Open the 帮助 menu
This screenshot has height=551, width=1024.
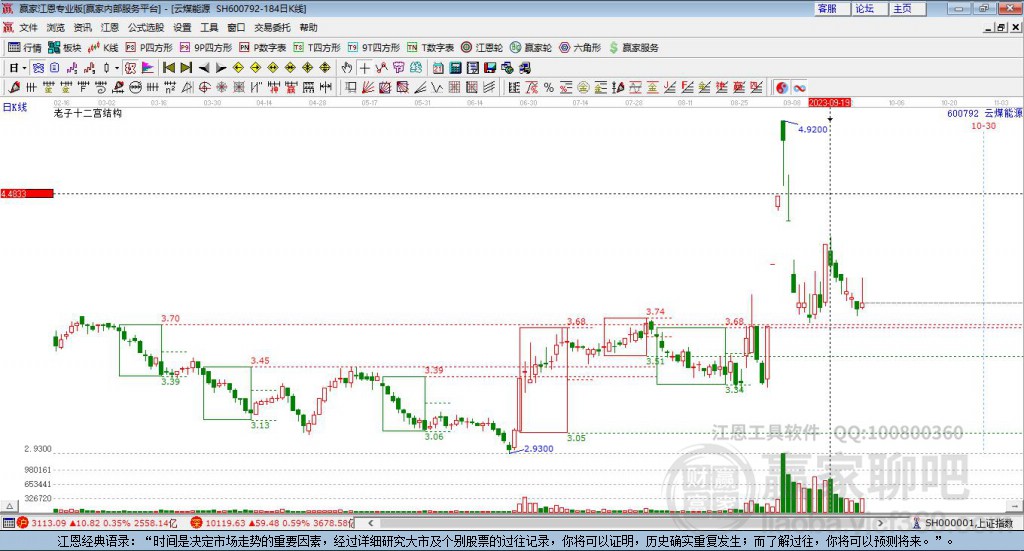click(x=308, y=27)
